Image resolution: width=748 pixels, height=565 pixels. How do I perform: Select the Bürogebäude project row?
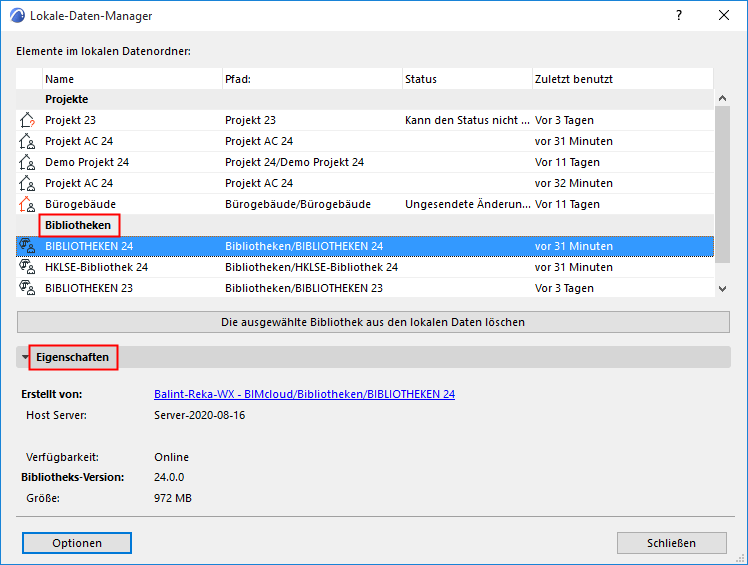coord(300,204)
